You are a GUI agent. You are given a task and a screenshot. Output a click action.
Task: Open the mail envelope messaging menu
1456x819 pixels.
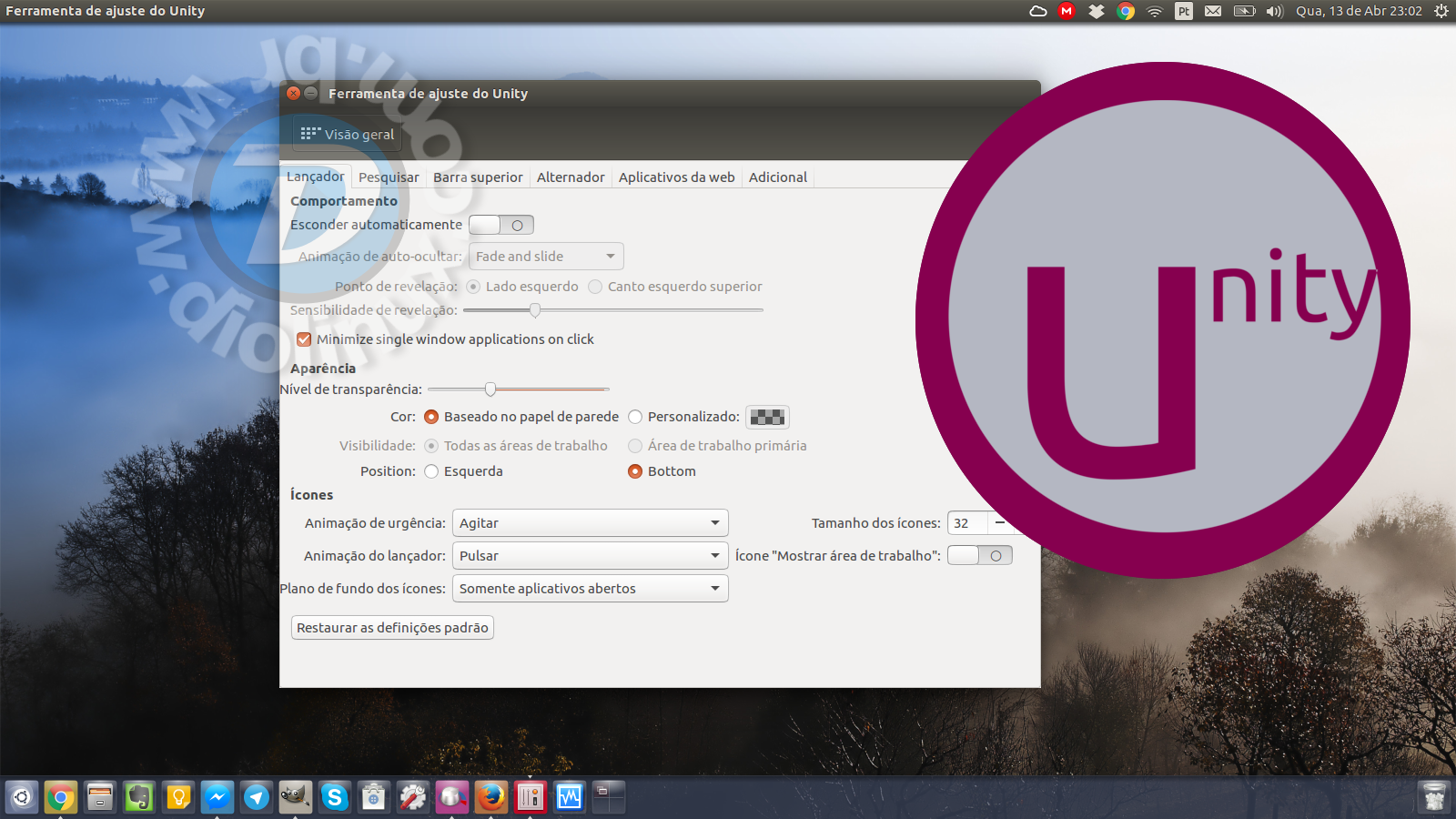1213,11
